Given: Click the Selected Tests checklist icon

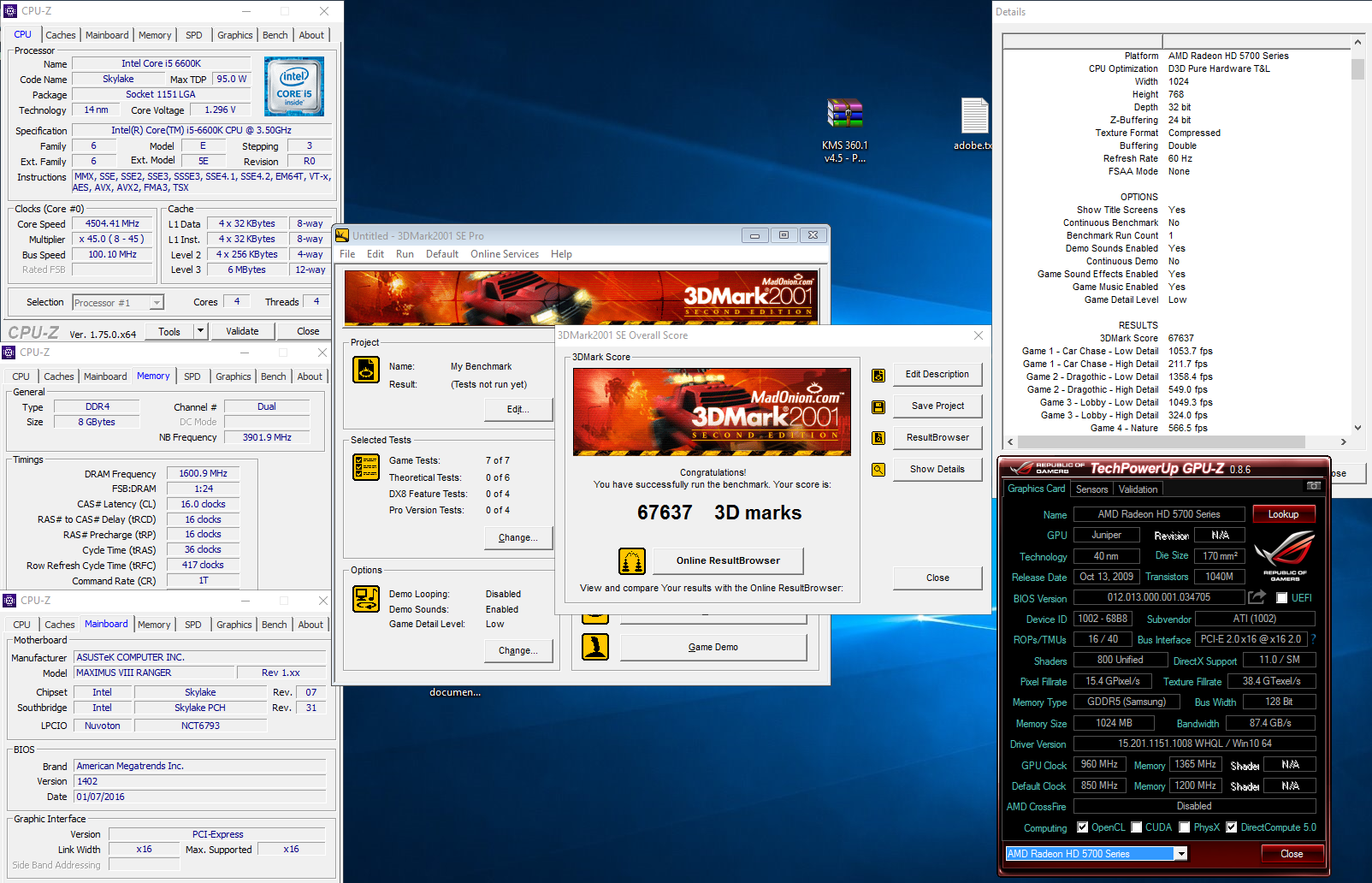Looking at the screenshot, I should point(366,467).
